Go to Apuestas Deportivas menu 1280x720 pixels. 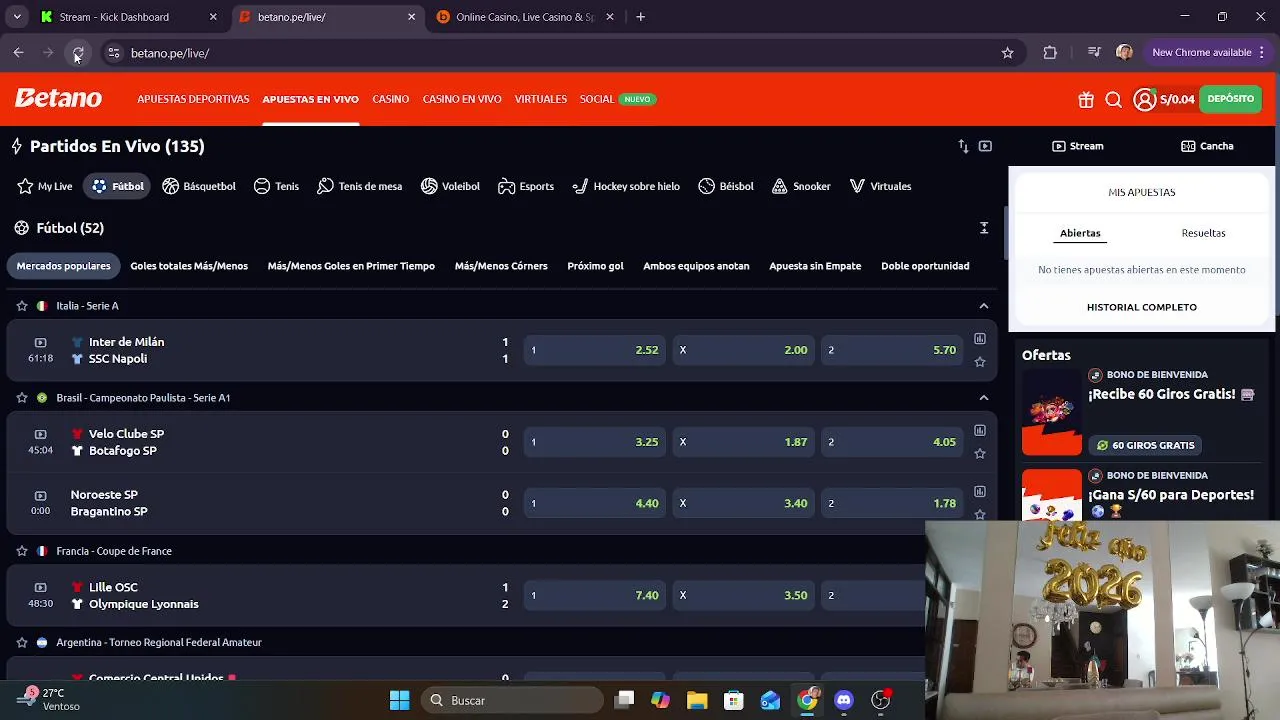coord(193,99)
